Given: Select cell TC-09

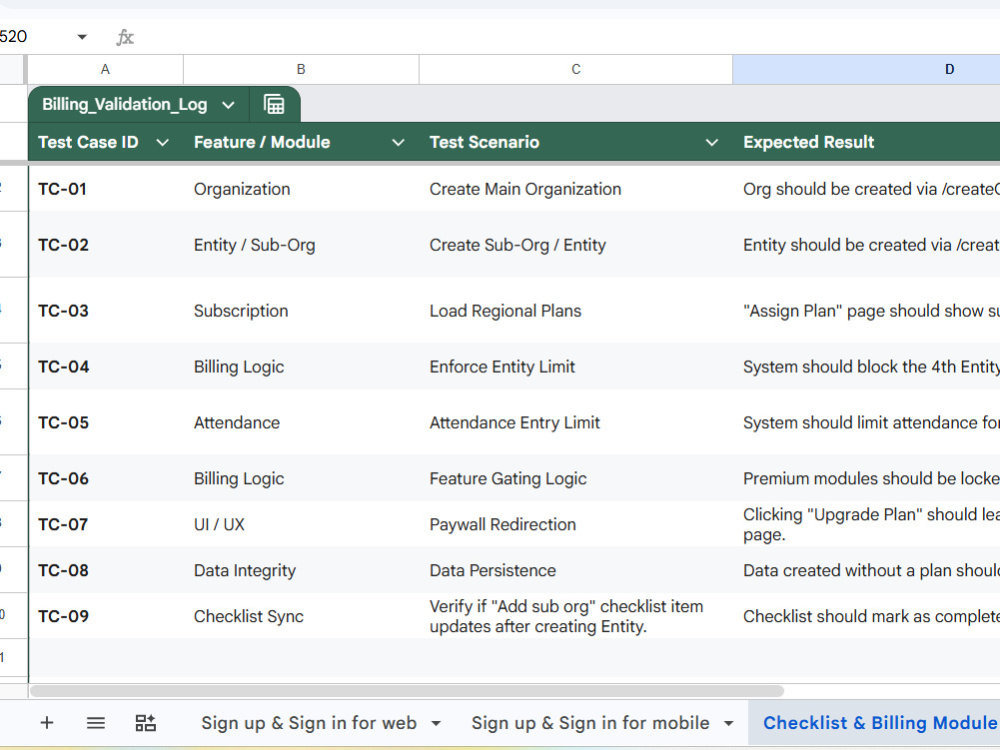Looking at the screenshot, I should coord(106,616).
